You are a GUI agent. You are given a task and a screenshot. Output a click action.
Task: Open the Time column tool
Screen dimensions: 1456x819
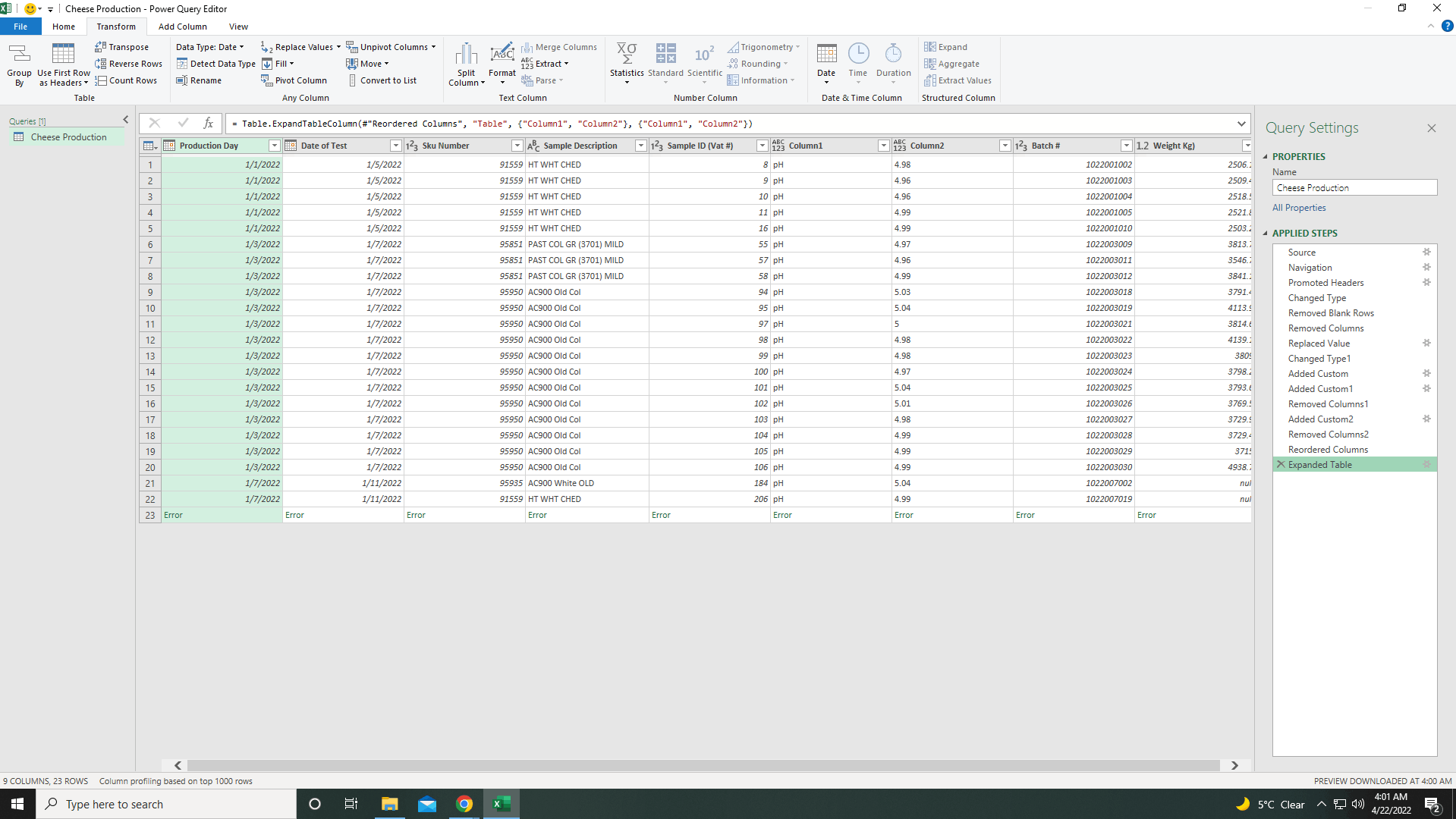(858, 64)
